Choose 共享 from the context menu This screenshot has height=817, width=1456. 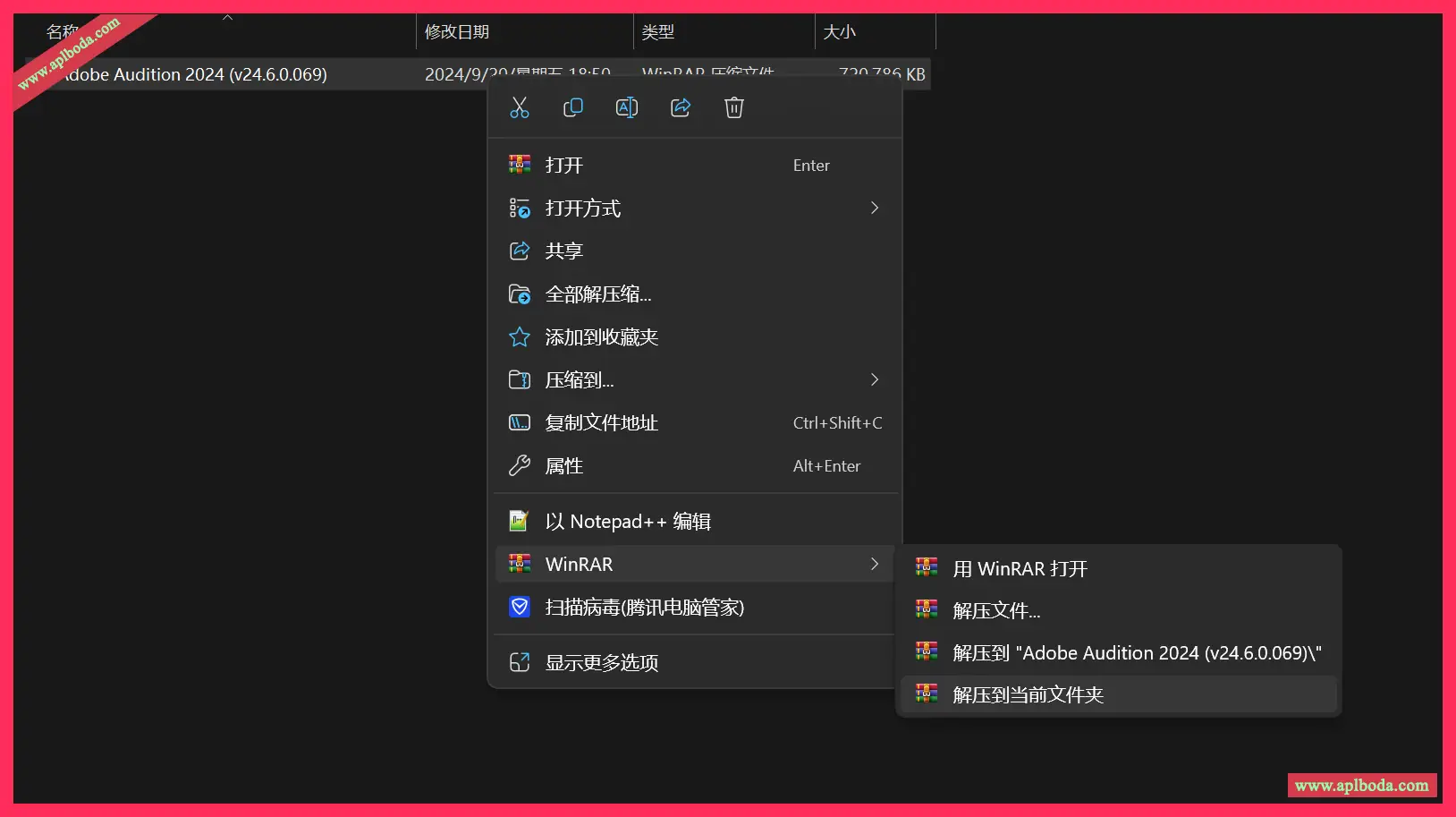point(564,251)
